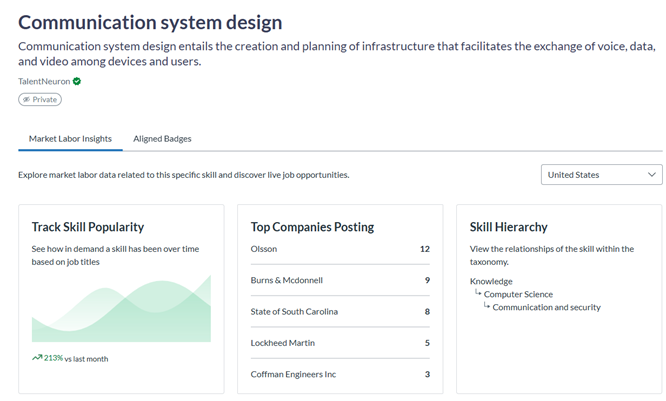Screen dimensions: 666x401
Task: Click the TalentNeuron issuer link
Action: [44, 81]
